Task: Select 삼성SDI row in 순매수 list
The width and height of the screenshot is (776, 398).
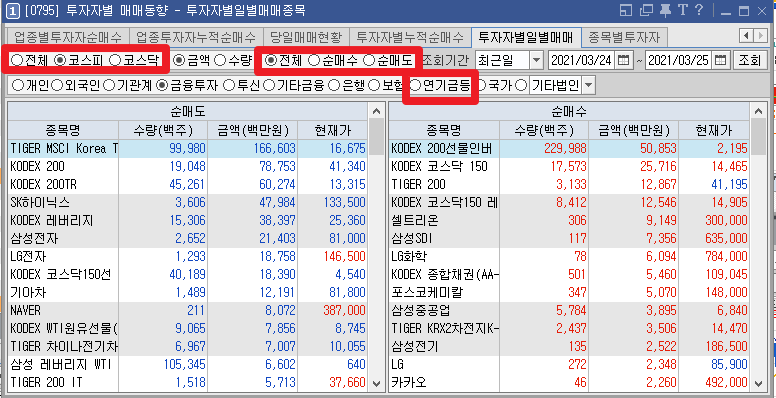Action: click(x=569, y=239)
